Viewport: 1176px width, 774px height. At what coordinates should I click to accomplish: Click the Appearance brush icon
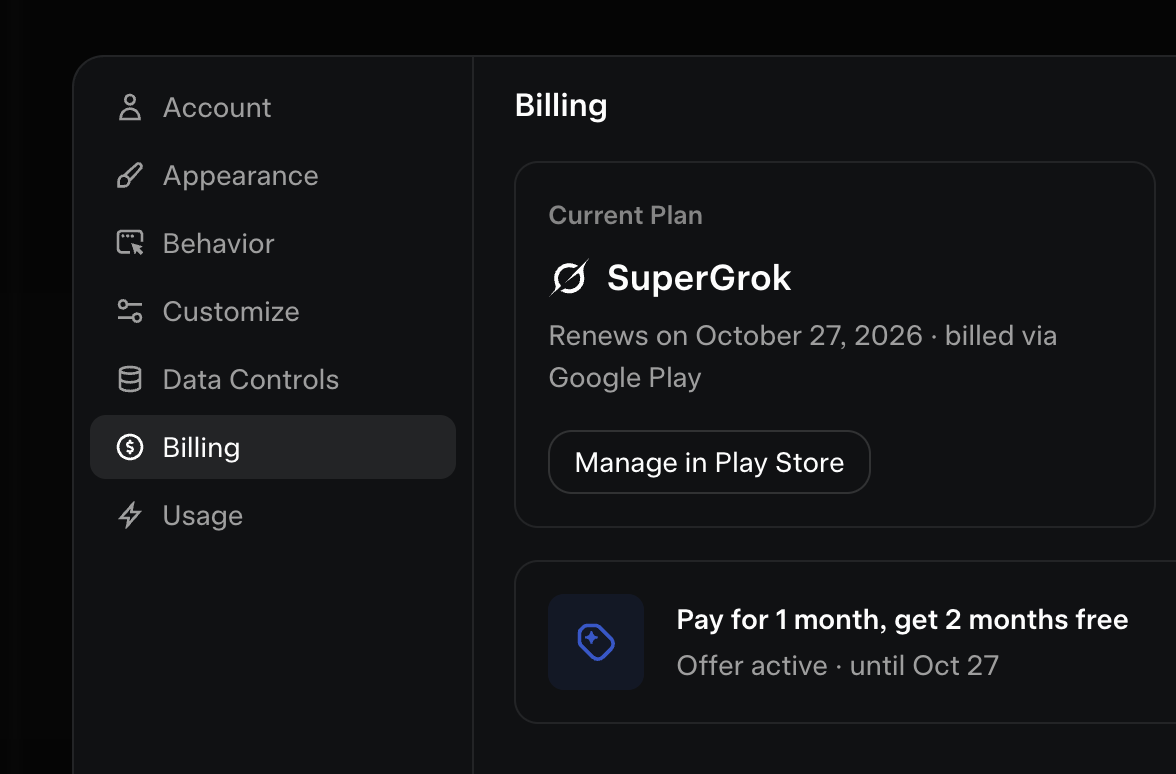pyautogui.click(x=130, y=176)
